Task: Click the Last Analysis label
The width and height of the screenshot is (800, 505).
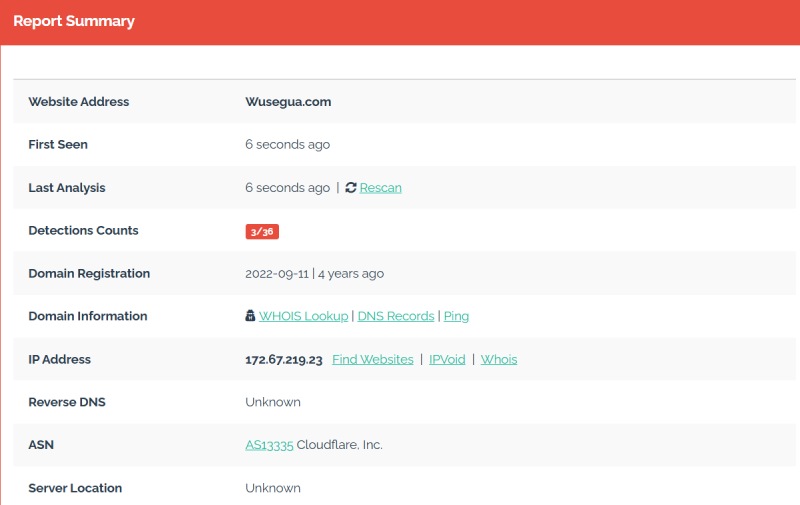Action: click(67, 188)
